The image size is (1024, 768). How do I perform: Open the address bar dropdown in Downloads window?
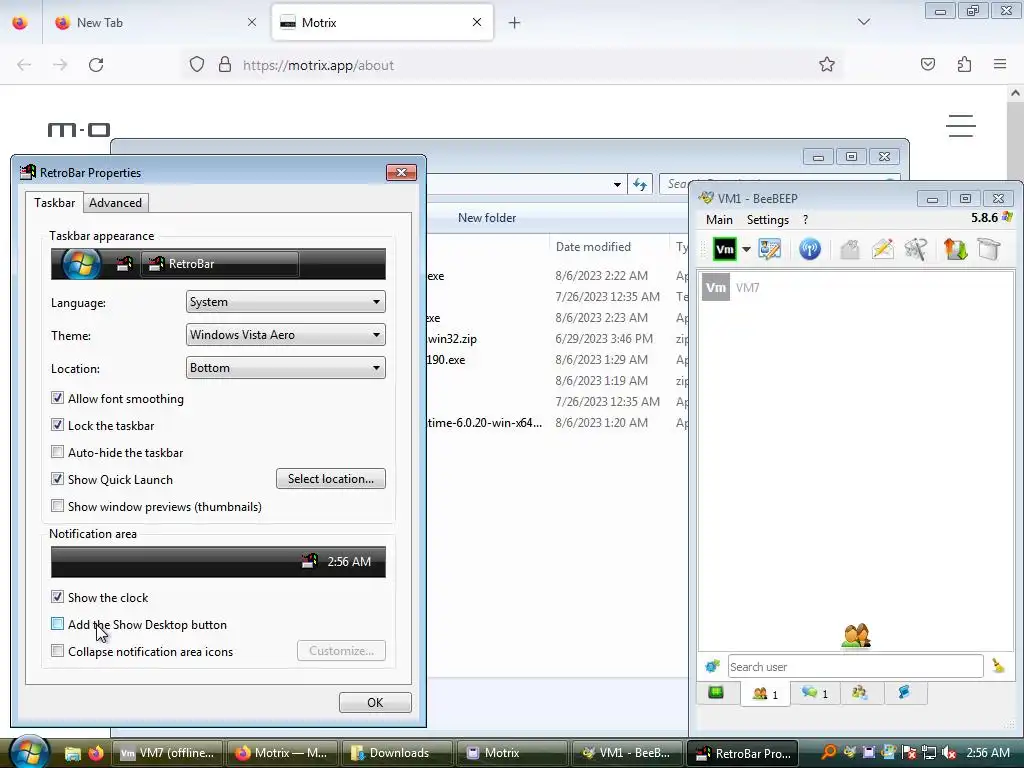(617, 185)
